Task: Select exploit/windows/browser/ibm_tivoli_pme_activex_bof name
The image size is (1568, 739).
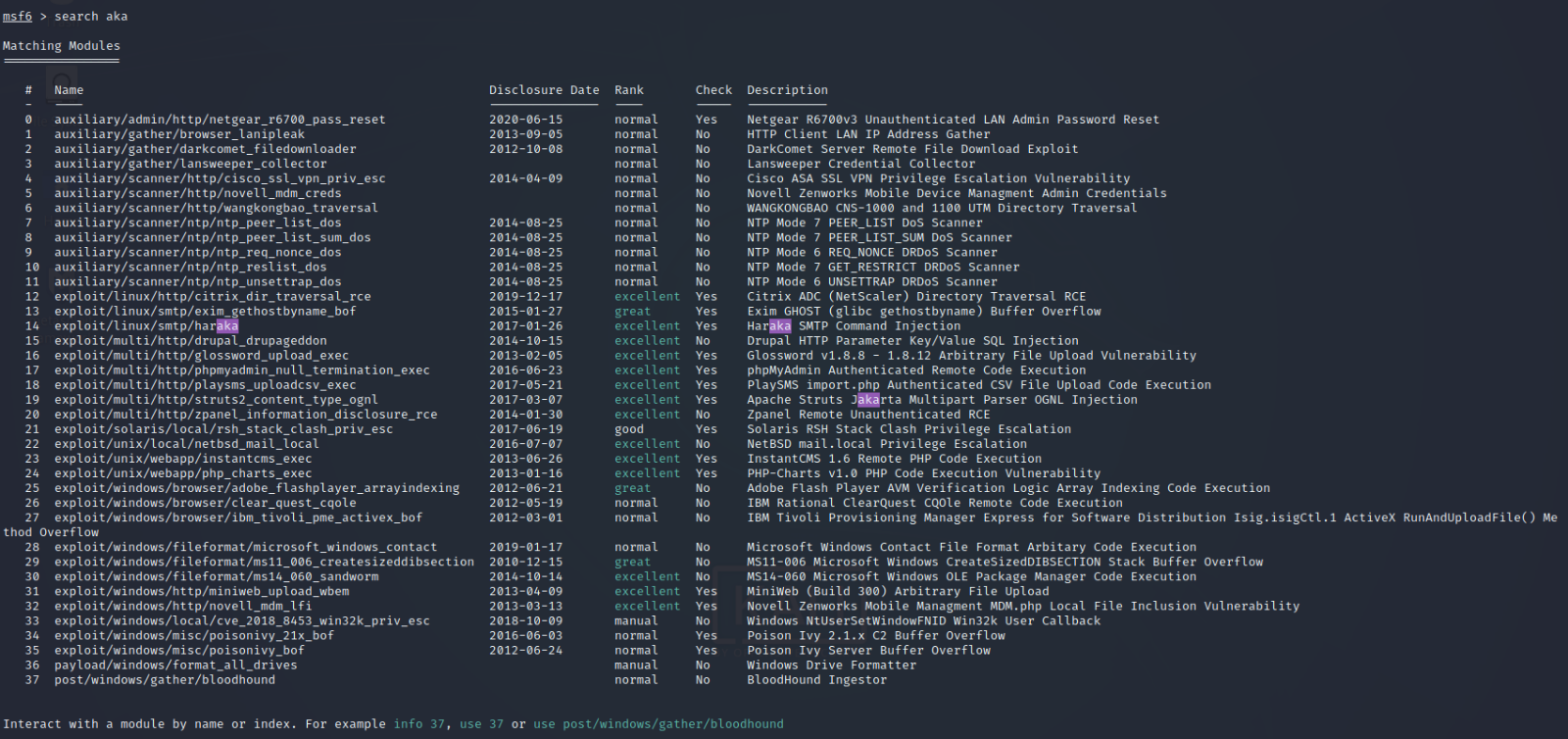Action: [x=238, y=517]
